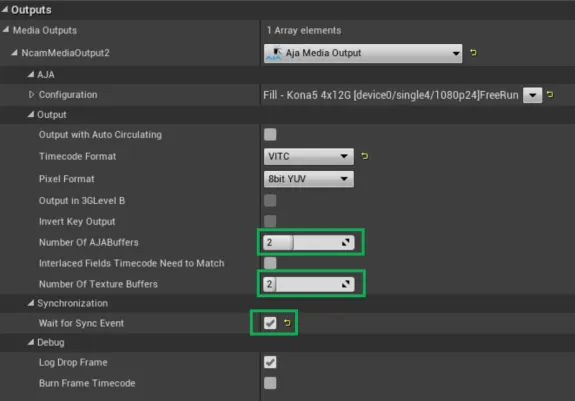Screen dimensions: 575x401
Task: Click Interlaced Fields Timecode Need to Match label
Action: click(131, 264)
